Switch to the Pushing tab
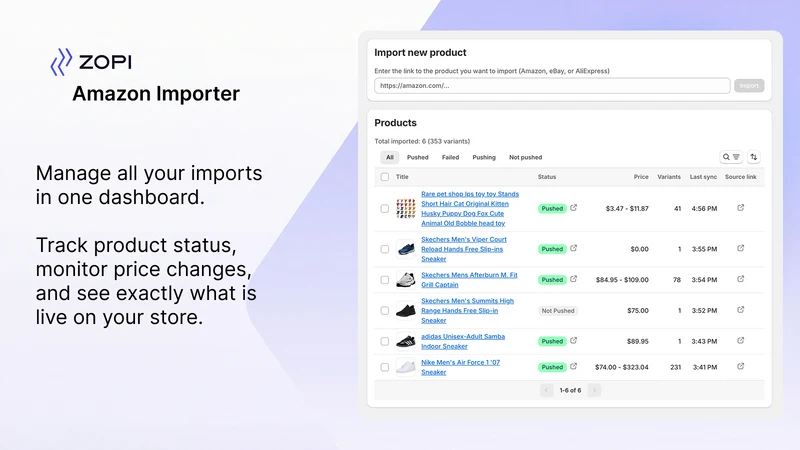The image size is (800, 450). (484, 157)
